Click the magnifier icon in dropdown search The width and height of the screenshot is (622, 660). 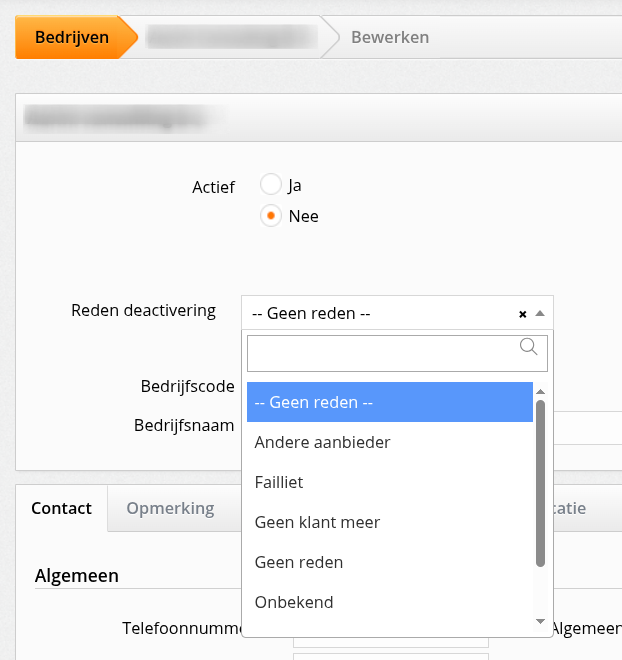(x=529, y=347)
